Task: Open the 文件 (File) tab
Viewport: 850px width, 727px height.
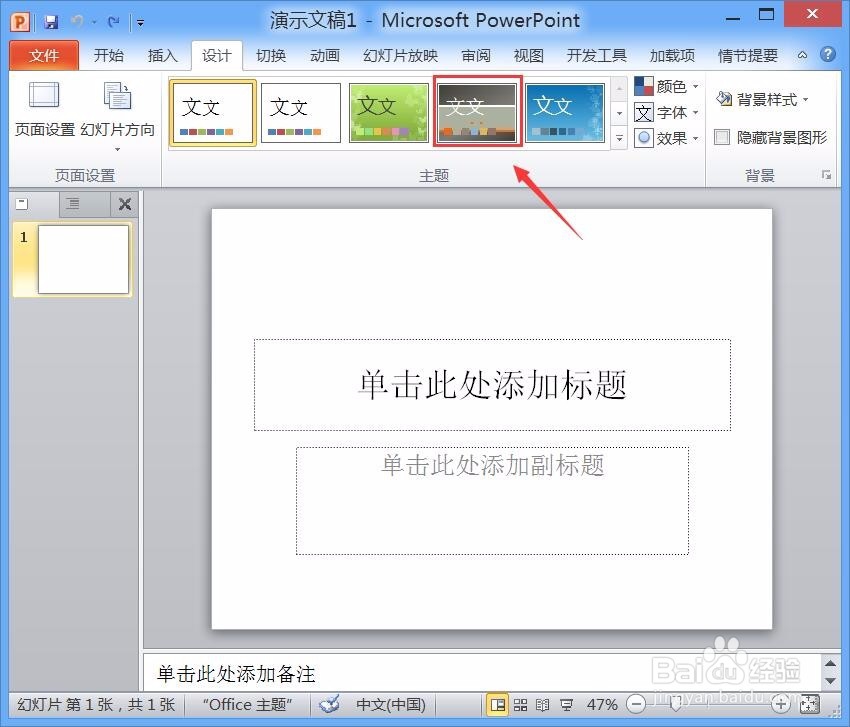Action: point(44,55)
